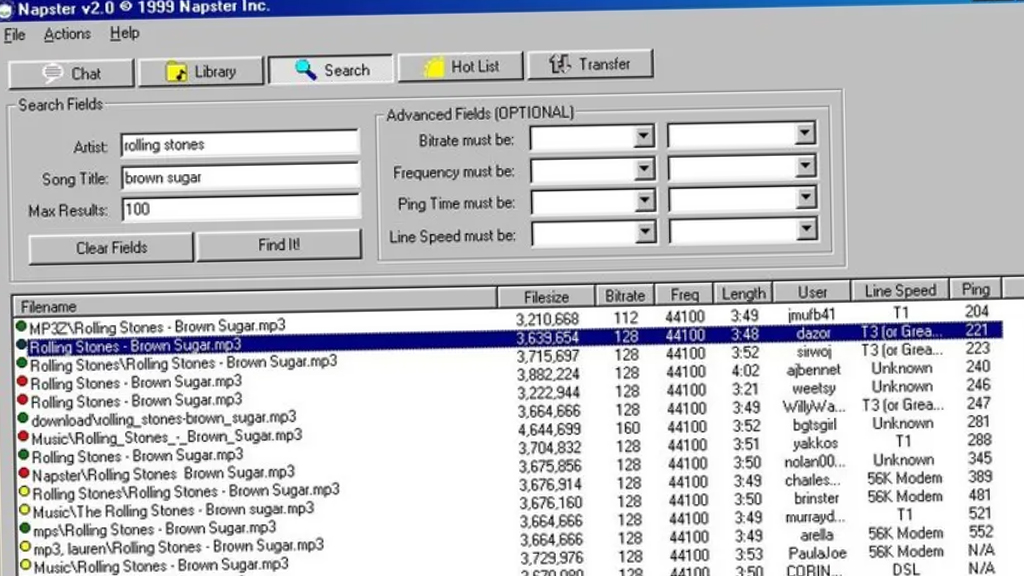Click the Napster icon in the title bar

[5, 10]
